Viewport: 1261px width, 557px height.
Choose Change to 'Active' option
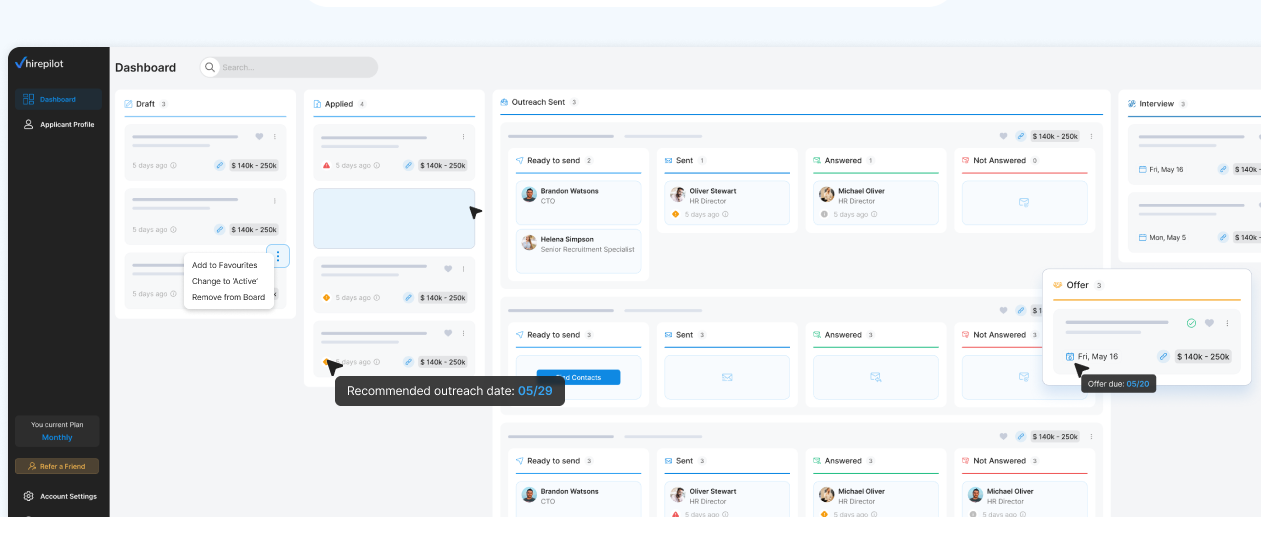coord(224,281)
